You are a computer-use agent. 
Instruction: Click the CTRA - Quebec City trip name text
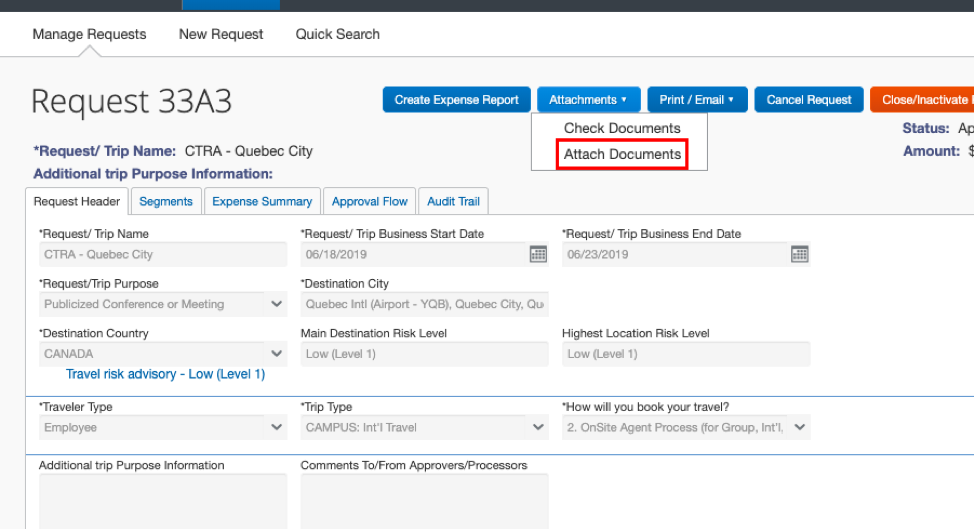point(248,151)
